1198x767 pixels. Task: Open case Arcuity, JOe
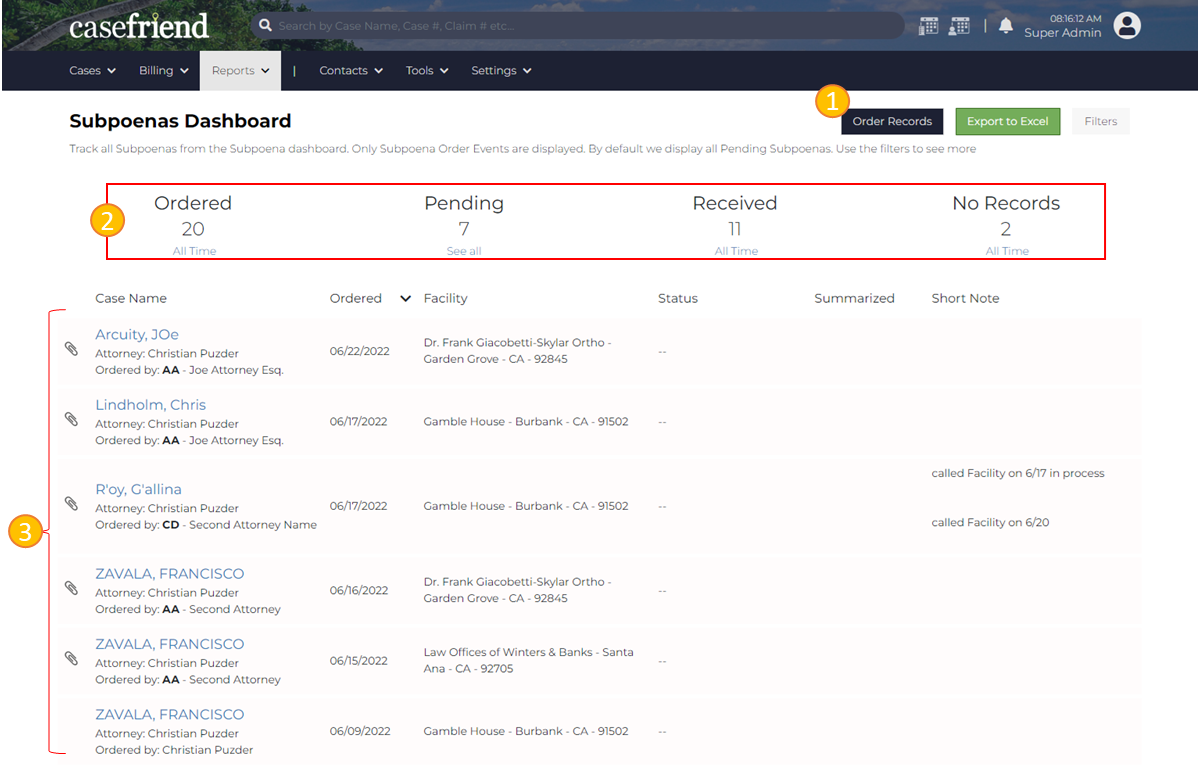(137, 335)
